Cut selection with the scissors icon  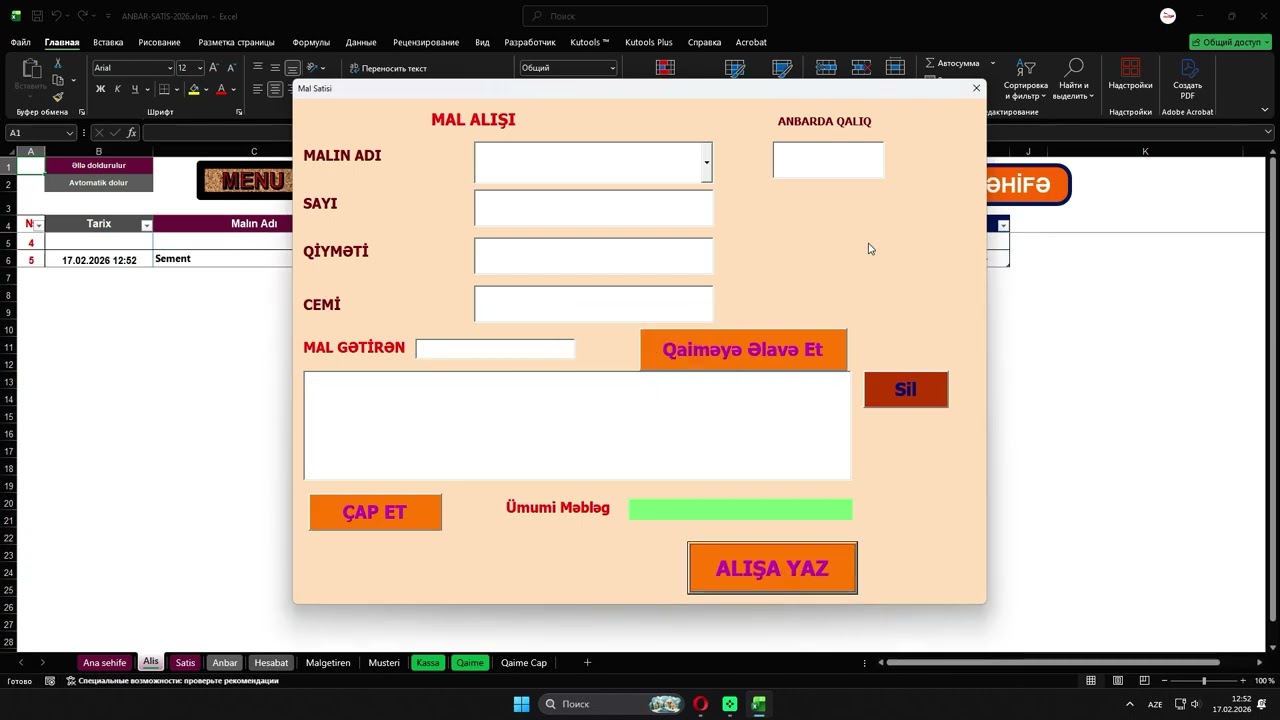[x=58, y=64]
